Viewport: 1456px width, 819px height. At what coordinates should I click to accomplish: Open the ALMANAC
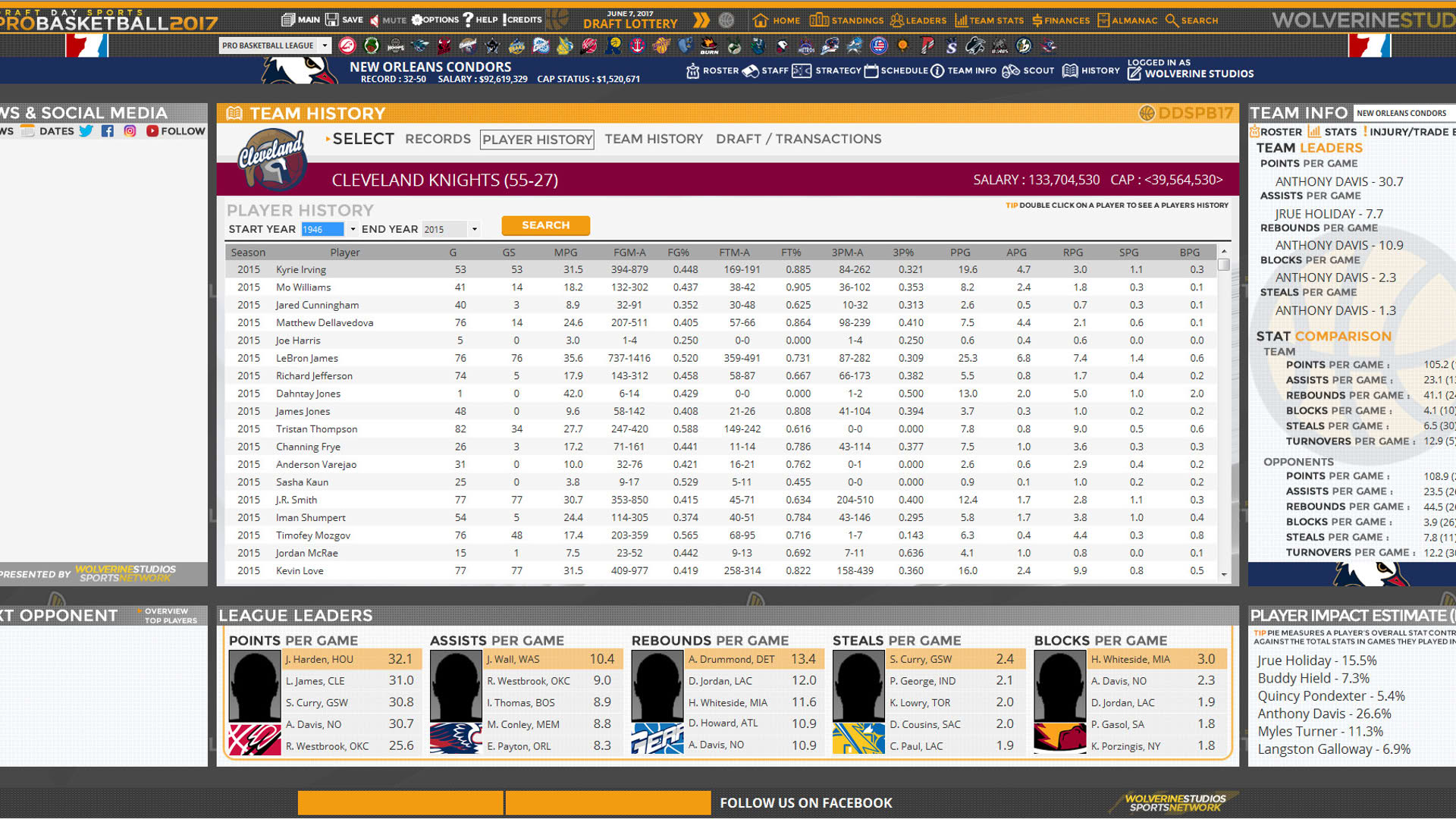point(1127,20)
